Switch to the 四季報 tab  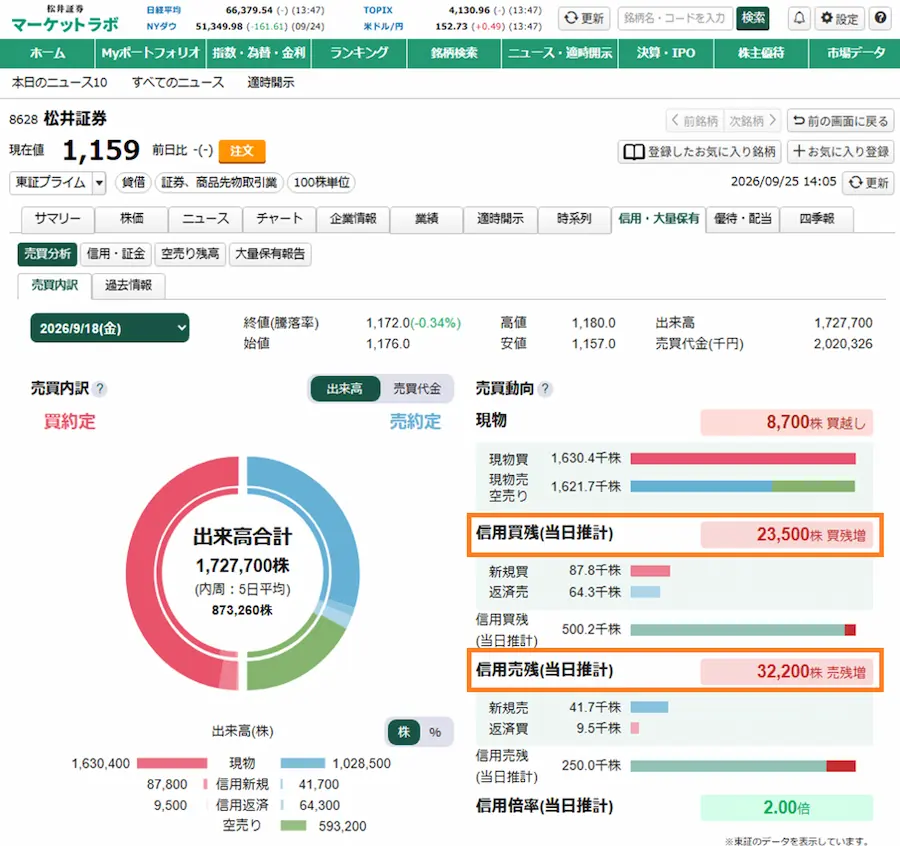pos(816,219)
